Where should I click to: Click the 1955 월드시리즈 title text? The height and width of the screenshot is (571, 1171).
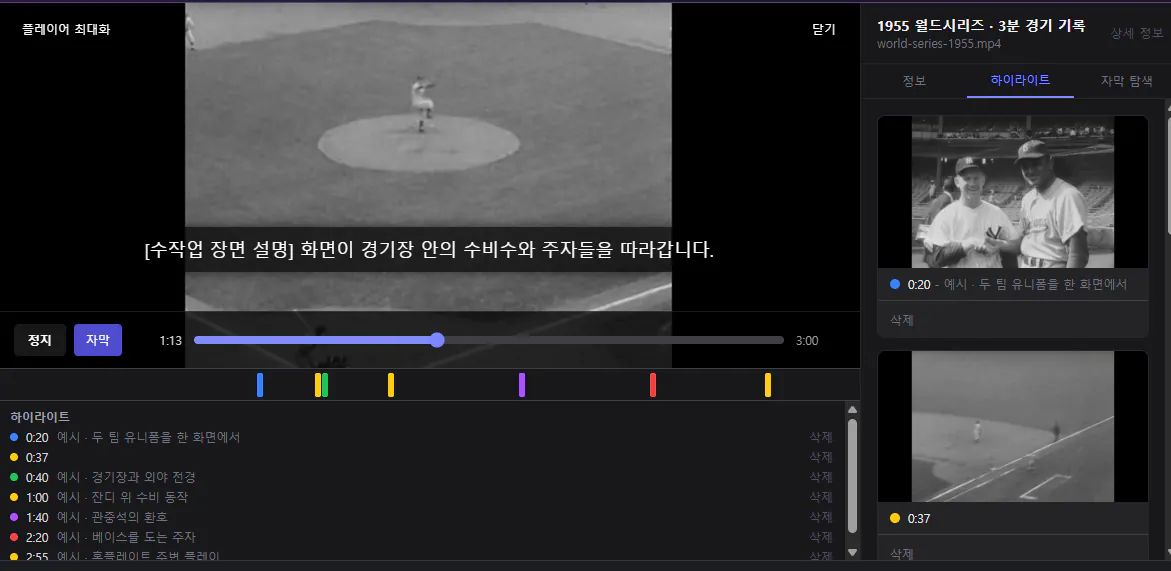tap(981, 26)
